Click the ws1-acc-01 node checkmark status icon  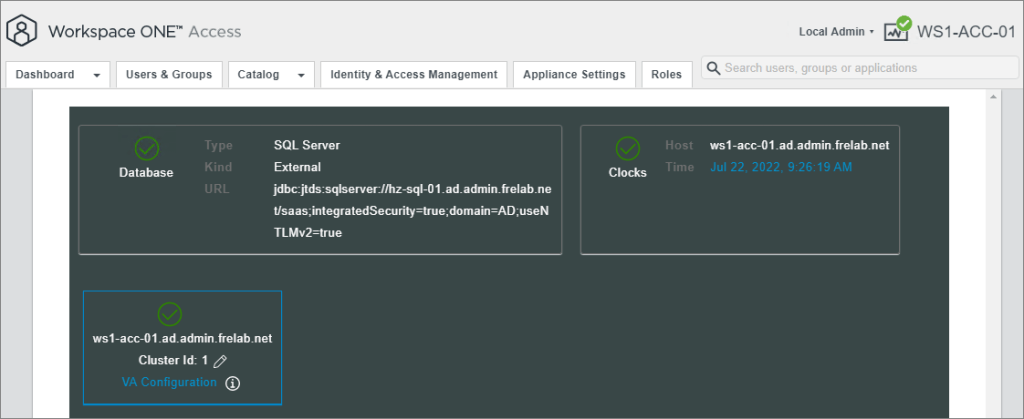(x=170, y=314)
